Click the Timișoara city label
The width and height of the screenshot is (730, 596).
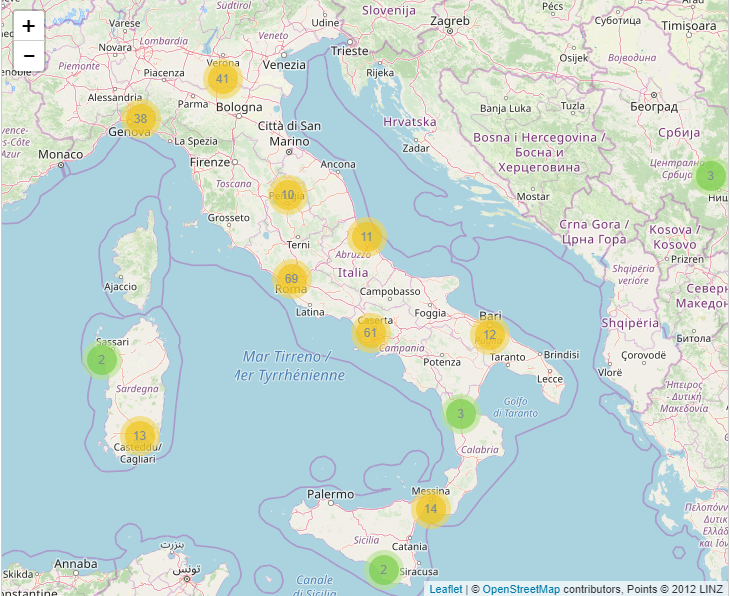coord(689,26)
